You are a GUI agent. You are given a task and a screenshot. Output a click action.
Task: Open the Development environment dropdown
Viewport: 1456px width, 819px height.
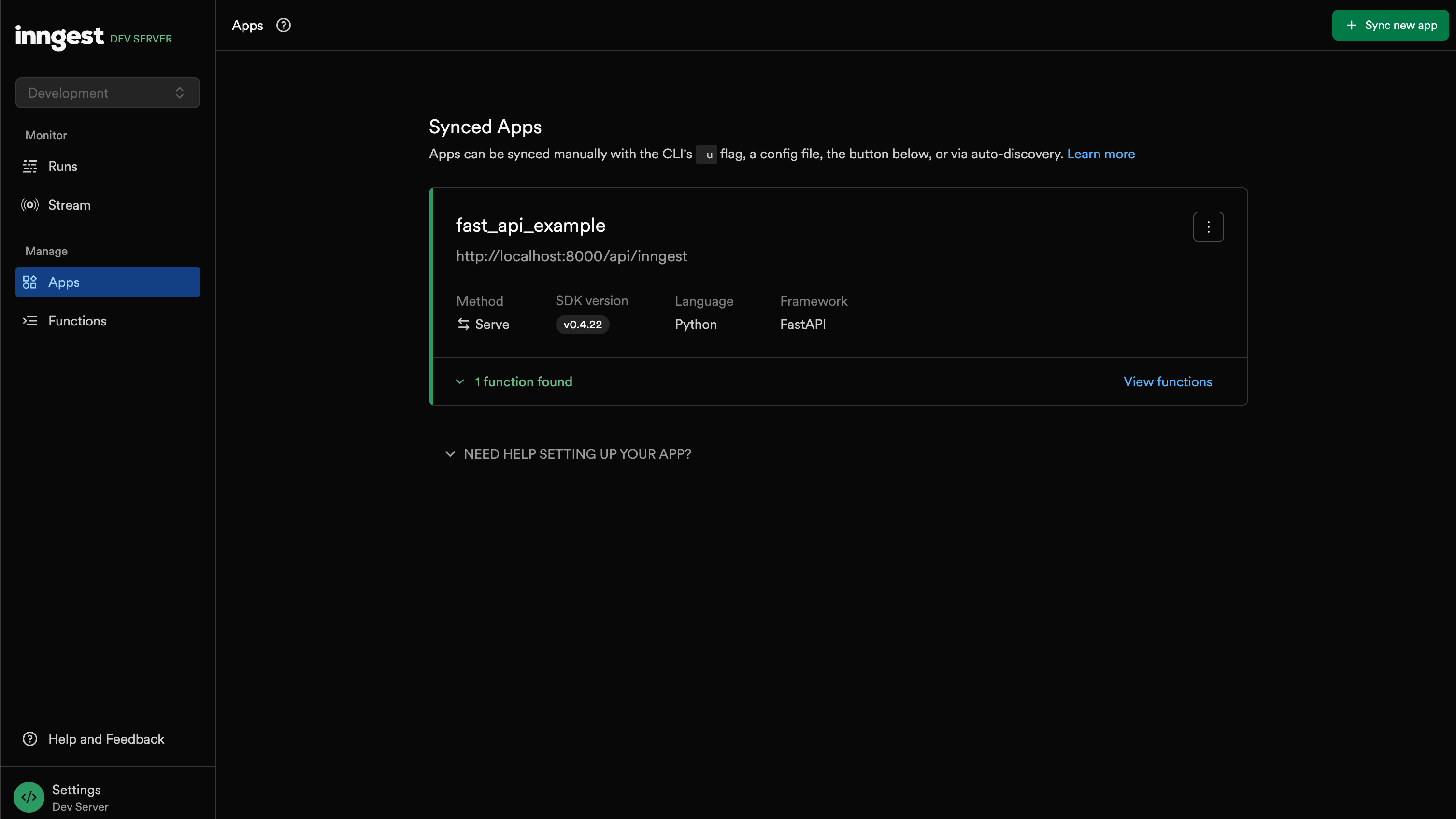tap(107, 93)
